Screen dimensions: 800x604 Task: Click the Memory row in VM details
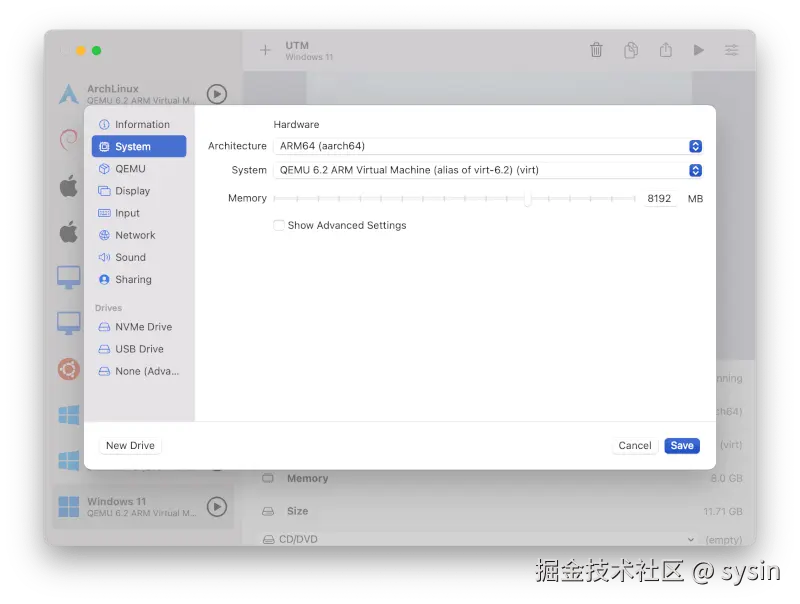point(502,479)
